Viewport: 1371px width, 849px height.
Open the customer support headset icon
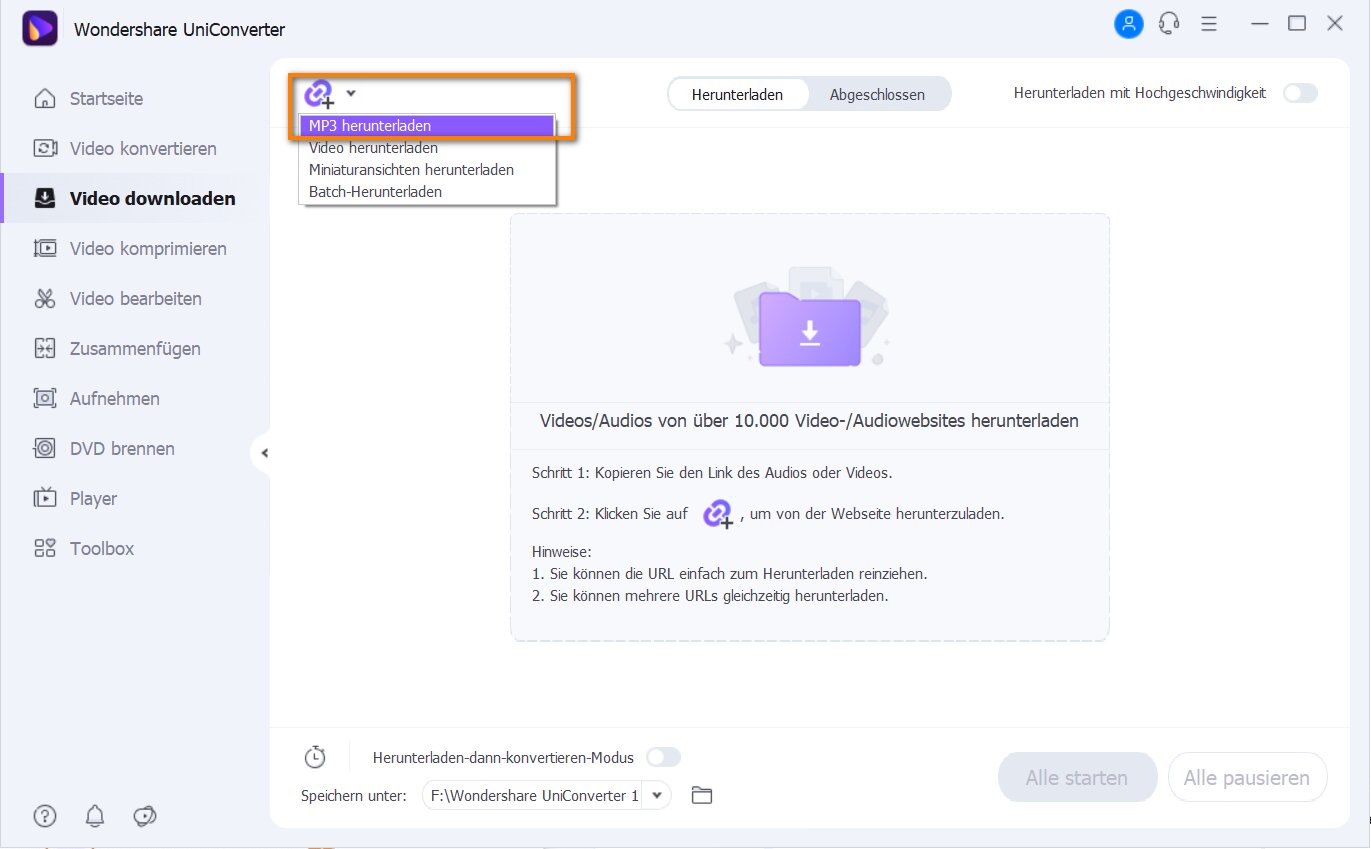pos(1168,24)
